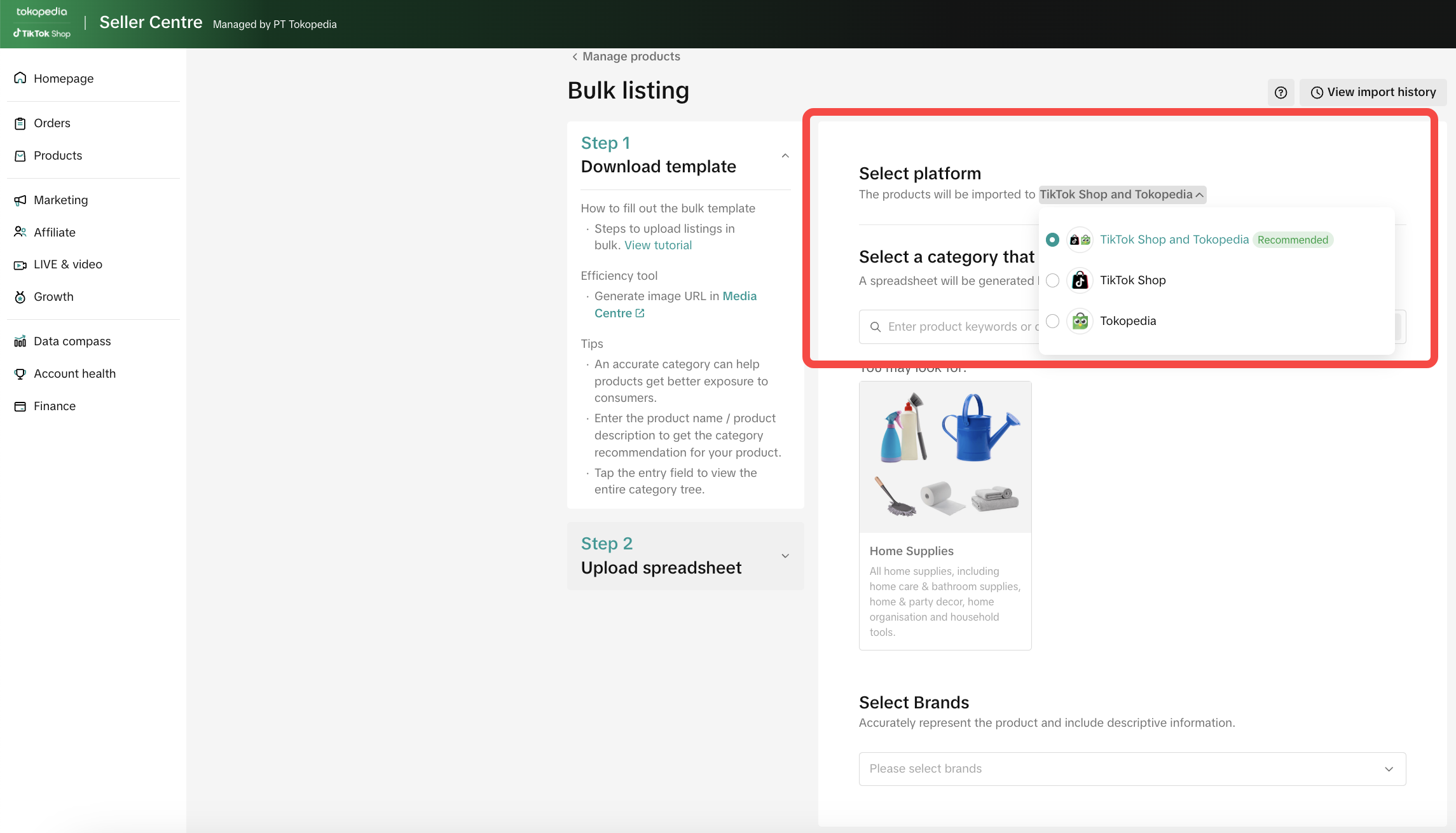The height and width of the screenshot is (833, 1456).
Task: Click the View tutorial link
Action: click(x=657, y=245)
